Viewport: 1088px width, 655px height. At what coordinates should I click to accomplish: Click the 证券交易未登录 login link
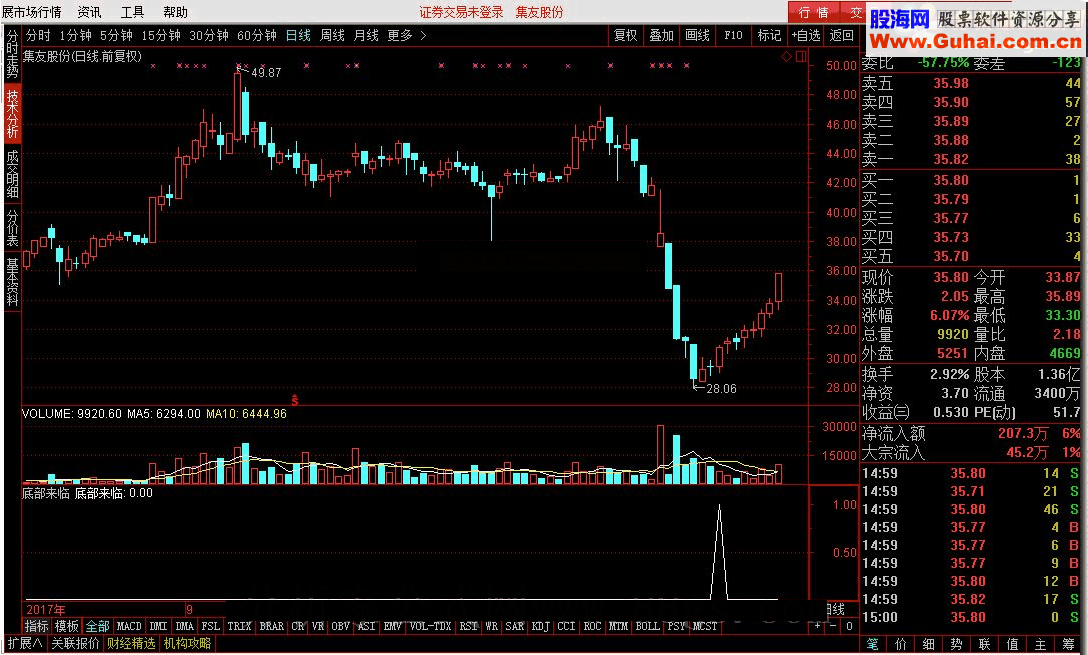[x=461, y=12]
